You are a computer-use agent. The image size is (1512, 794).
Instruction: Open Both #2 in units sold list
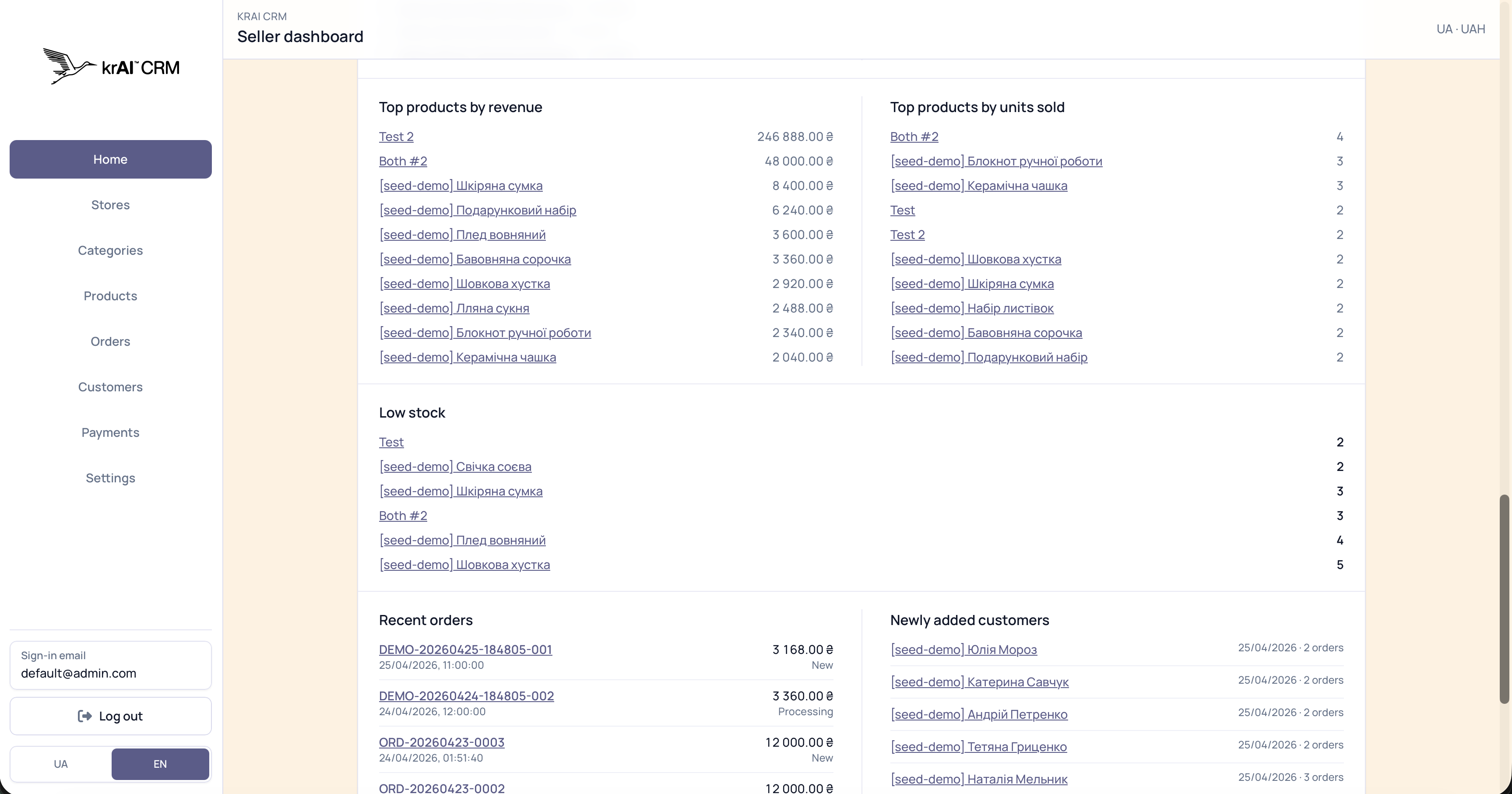[x=914, y=136]
